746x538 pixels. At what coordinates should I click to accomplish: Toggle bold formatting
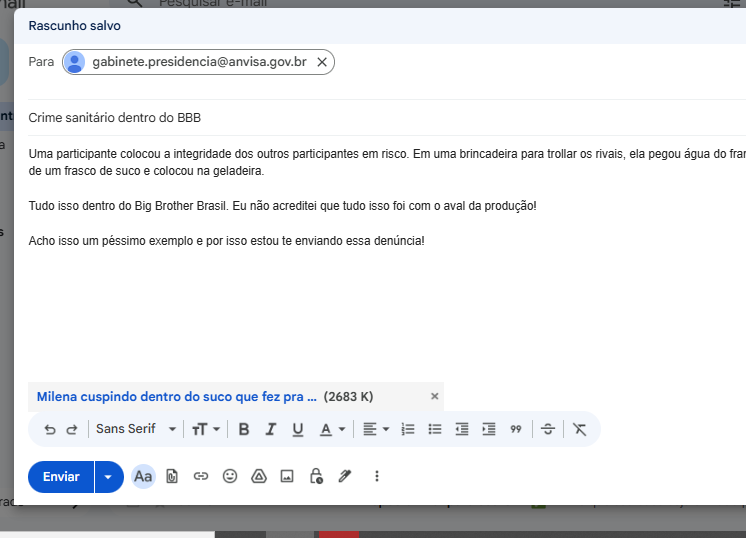tap(244, 430)
